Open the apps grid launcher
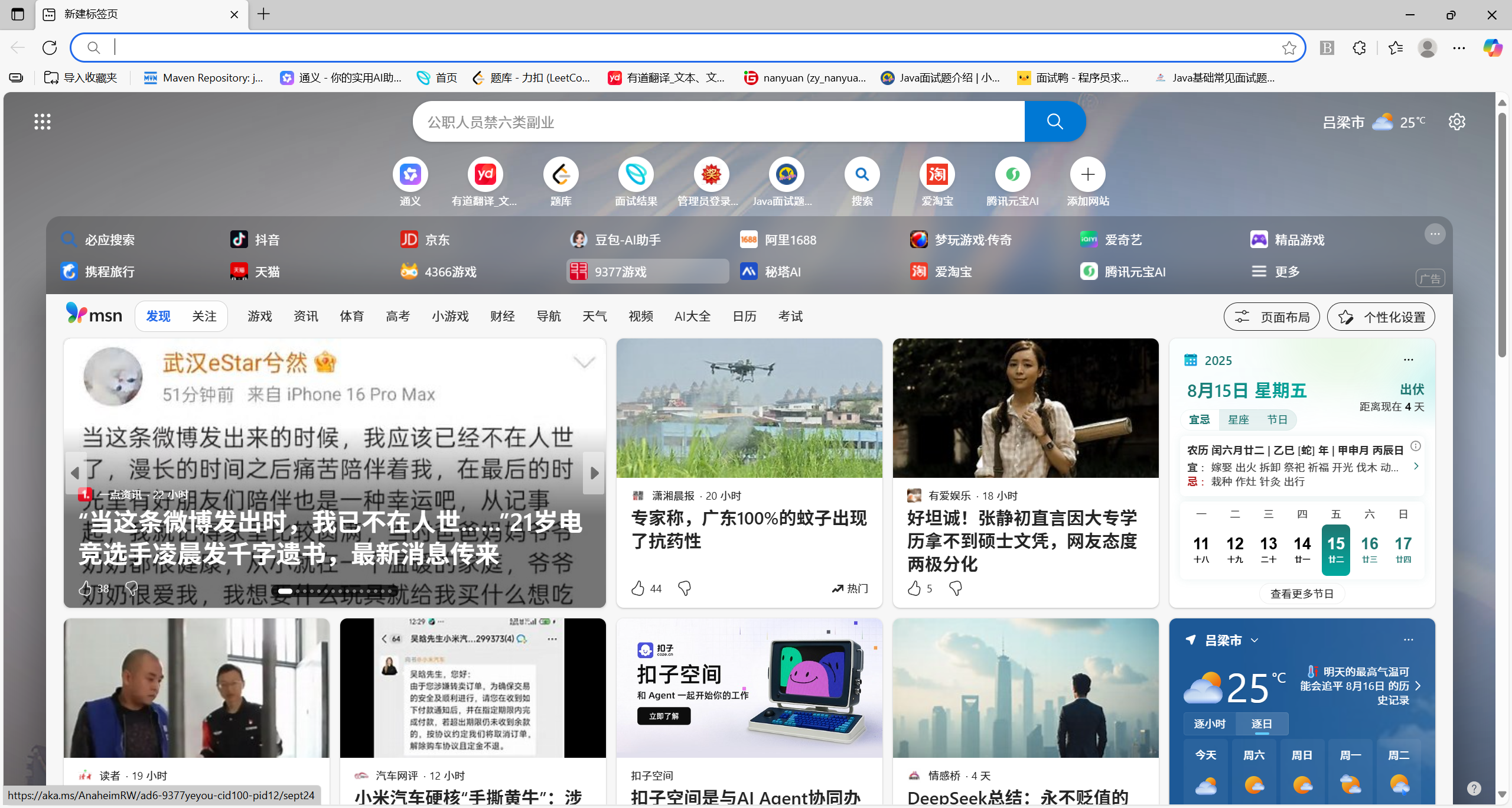The width and height of the screenshot is (1512, 808). (x=43, y=122)
